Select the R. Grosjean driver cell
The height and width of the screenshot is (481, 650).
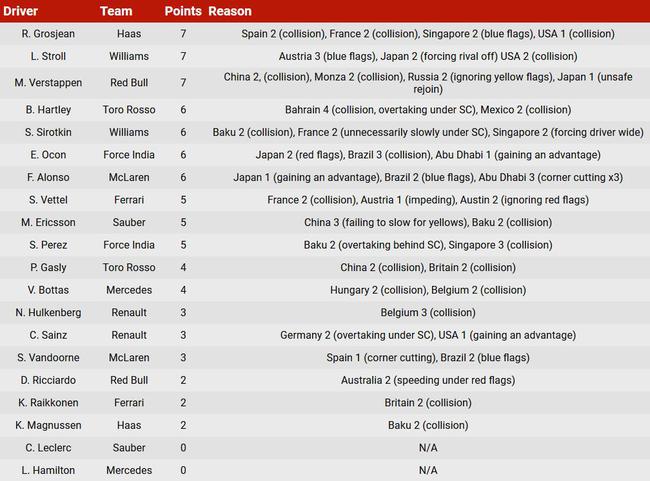point(48,34)
